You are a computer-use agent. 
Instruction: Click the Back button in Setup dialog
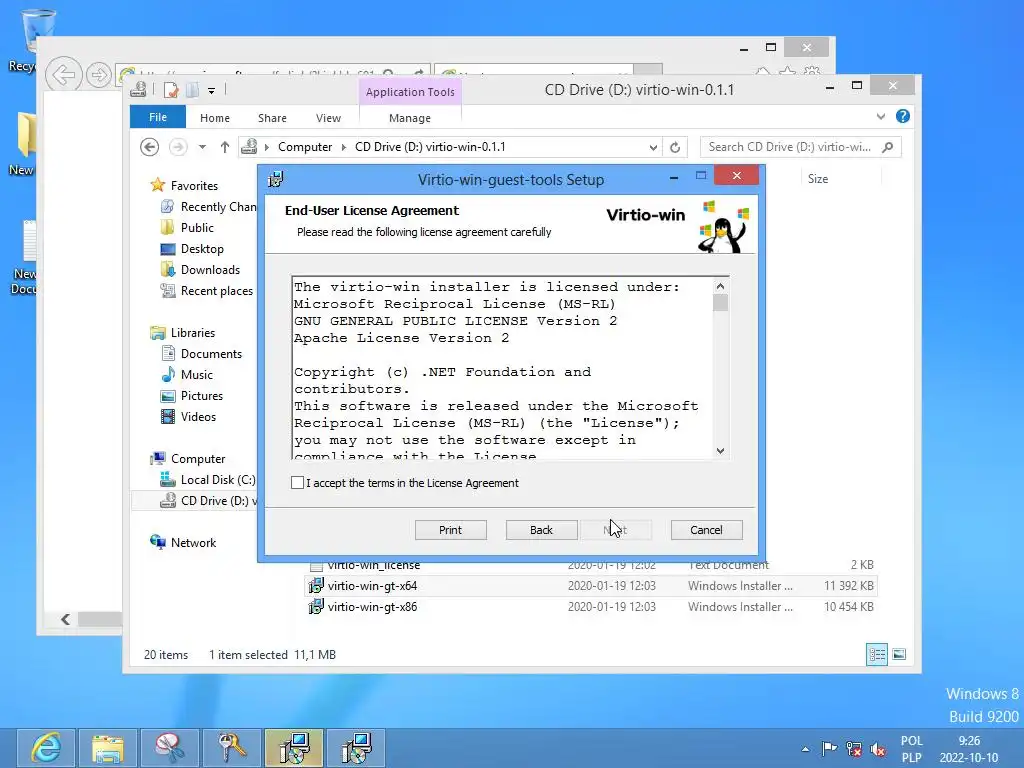(x=541, y=530)
